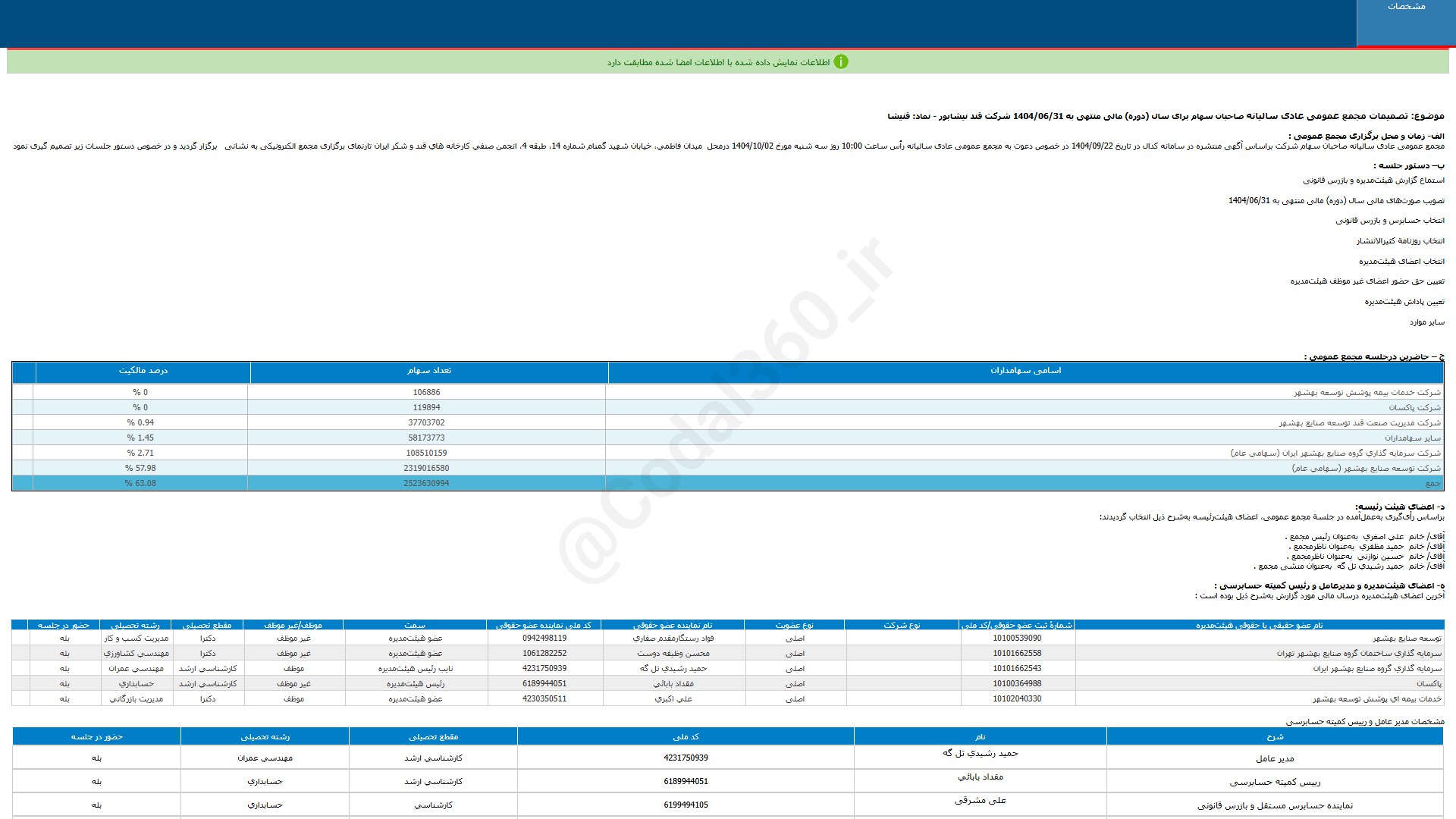Click national code 6189944051 in CEO table

tap(686, 781)
